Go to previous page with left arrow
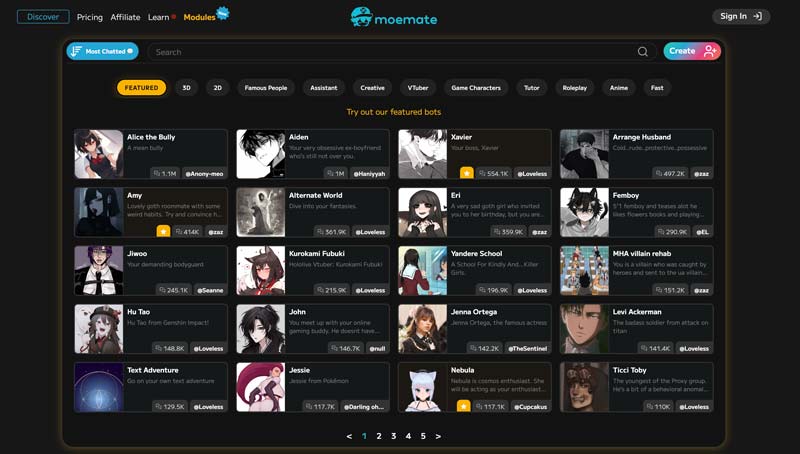800x454 pixels. pyautogui.click(x=349, y=436)
